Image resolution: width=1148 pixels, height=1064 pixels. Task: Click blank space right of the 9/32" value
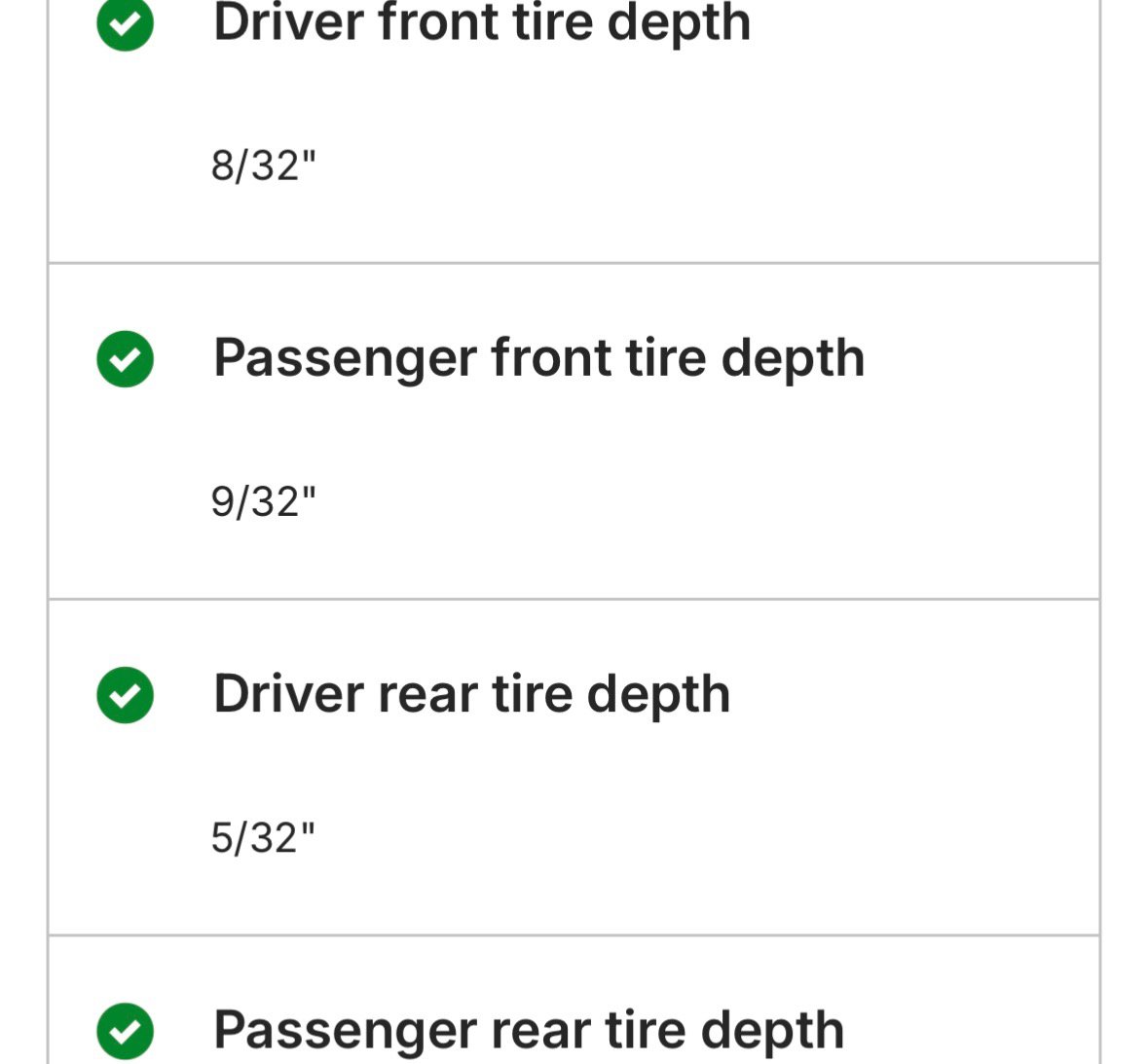[x=682, y=502]
